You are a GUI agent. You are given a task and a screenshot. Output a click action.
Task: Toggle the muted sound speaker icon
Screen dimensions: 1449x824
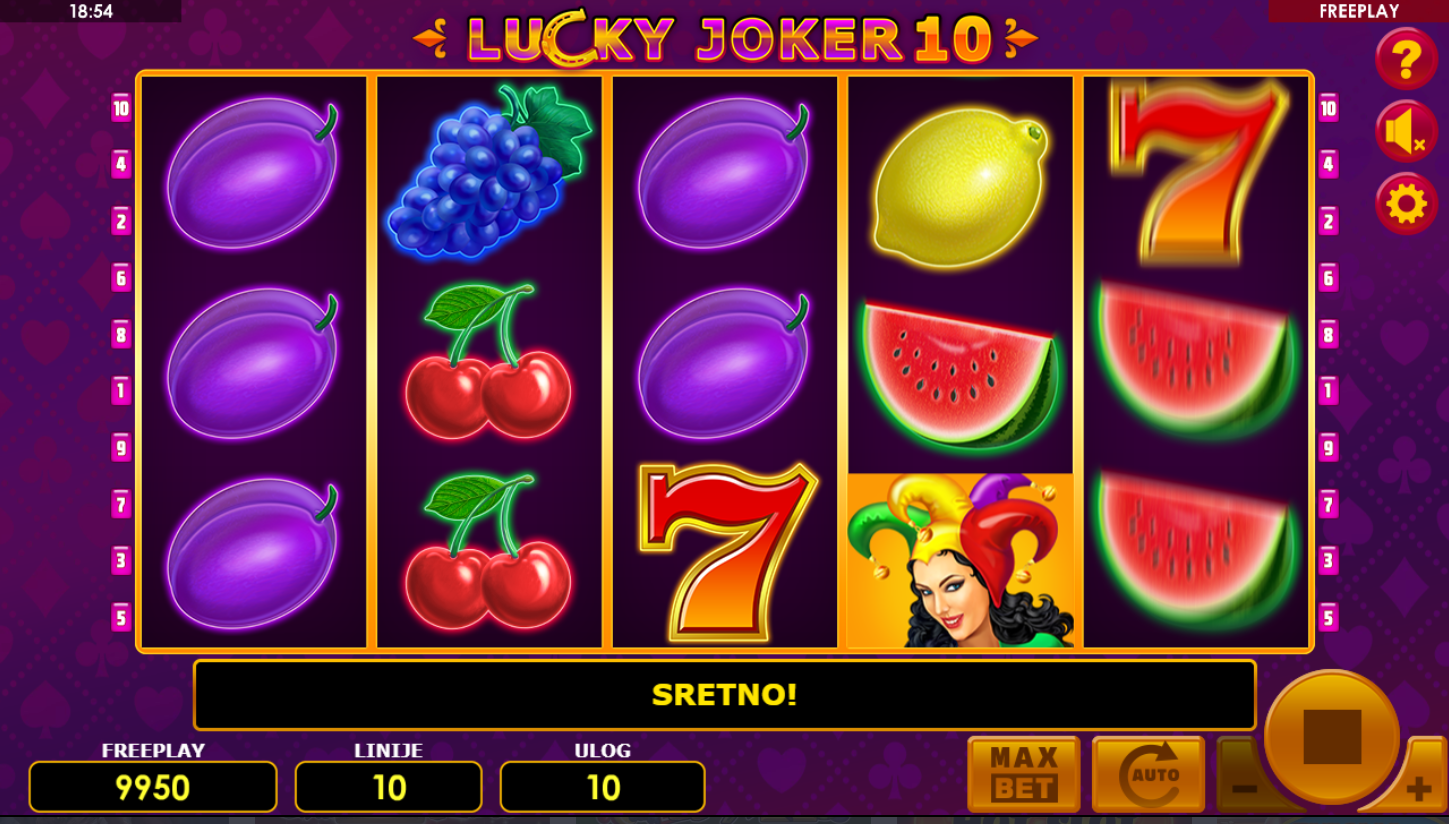coord(1406,132)
